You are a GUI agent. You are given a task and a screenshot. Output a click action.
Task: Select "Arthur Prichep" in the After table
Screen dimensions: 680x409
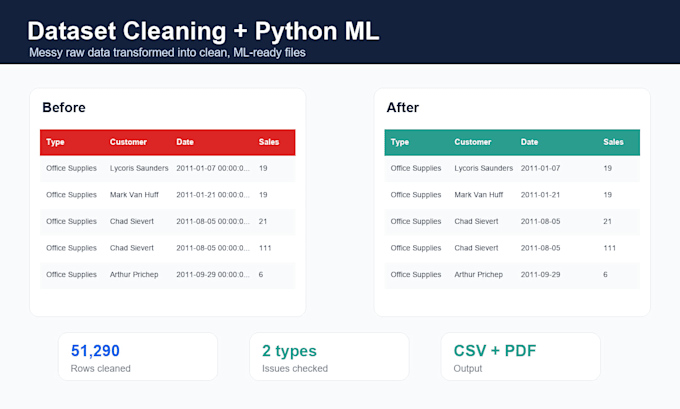click(478, 275)
